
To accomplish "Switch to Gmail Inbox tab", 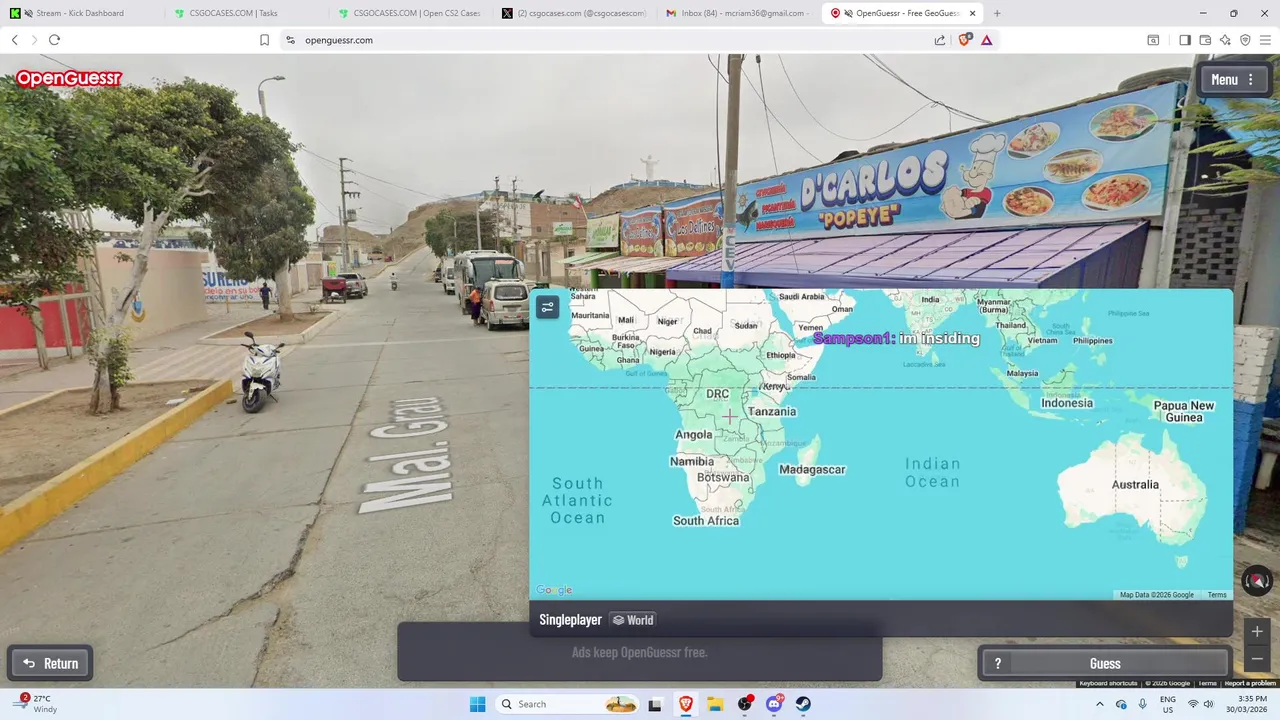I will coord(738,13).
